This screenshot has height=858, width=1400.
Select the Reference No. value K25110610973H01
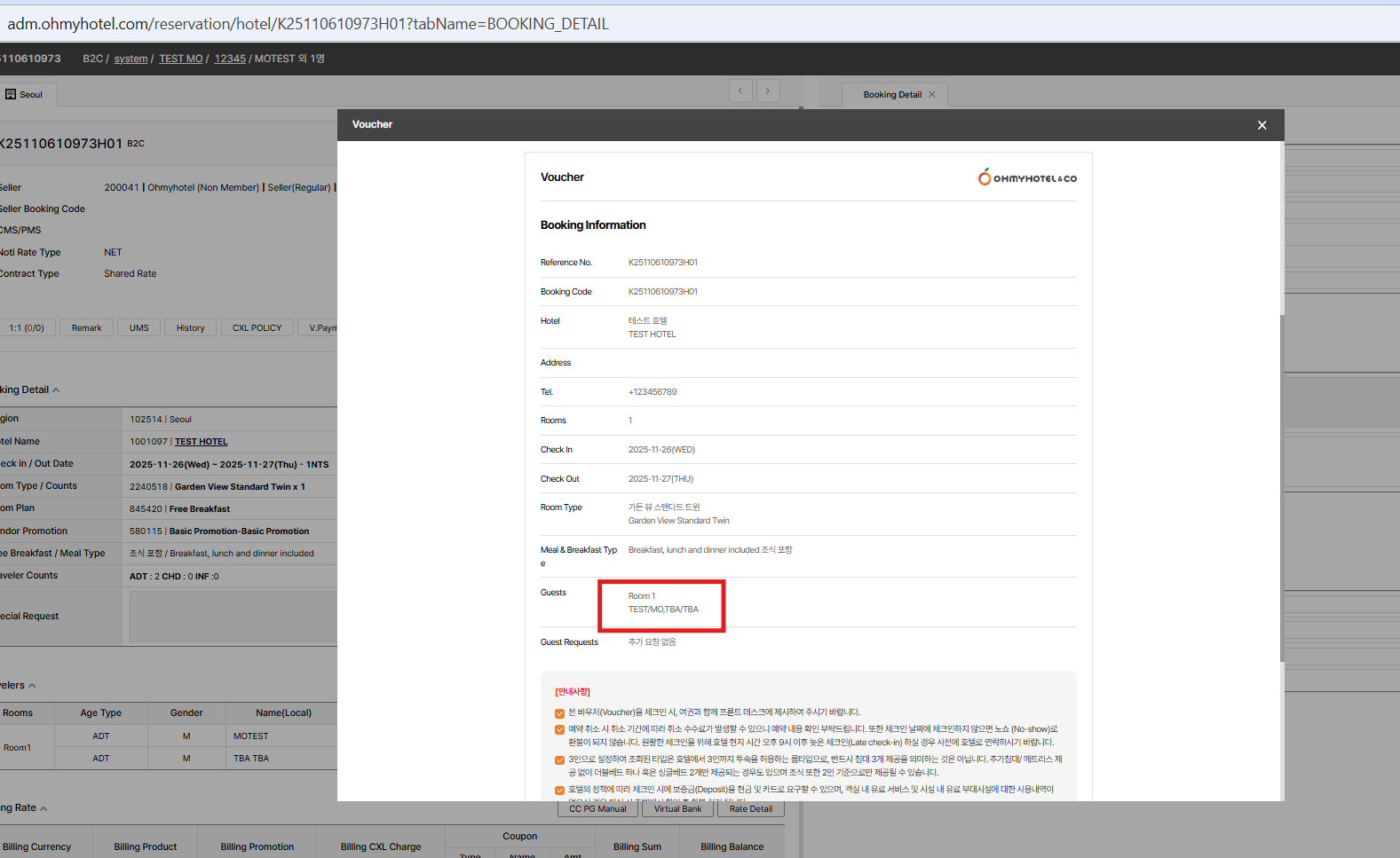click(x=663, y=263)
